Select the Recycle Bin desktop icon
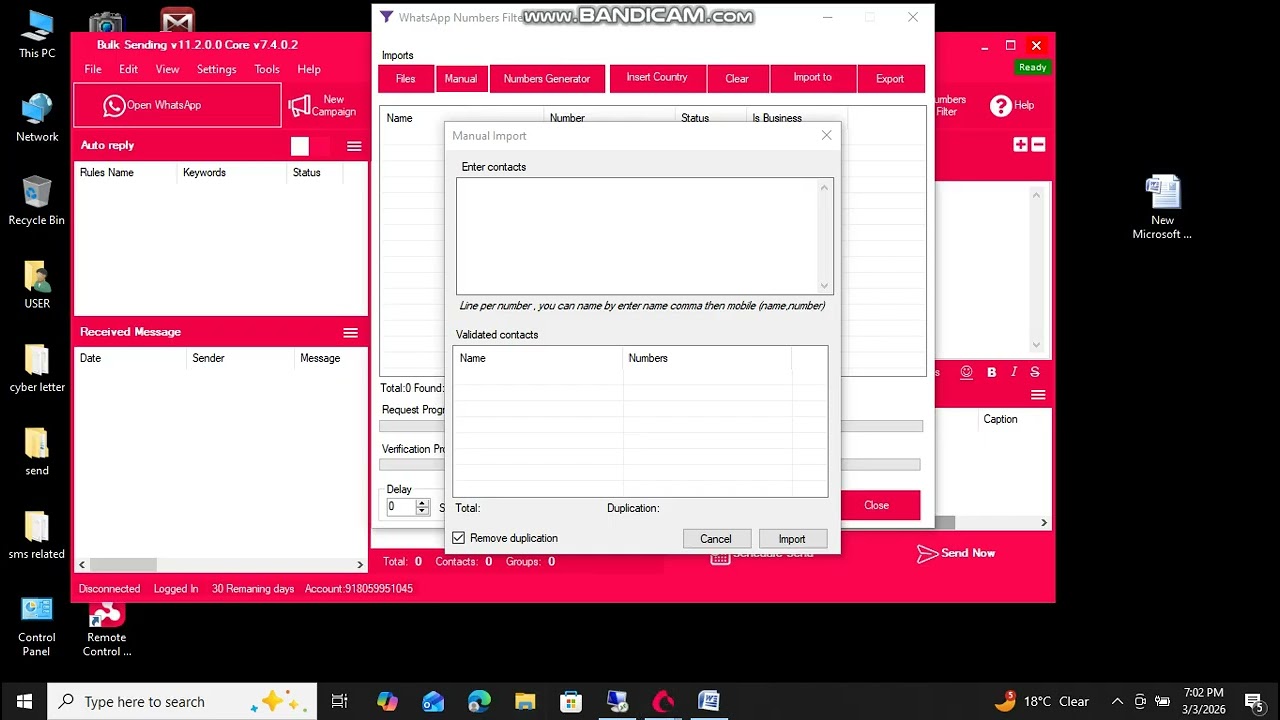Image resolution: width=1280 pixels, height=720 pixels. pos(37,201)
